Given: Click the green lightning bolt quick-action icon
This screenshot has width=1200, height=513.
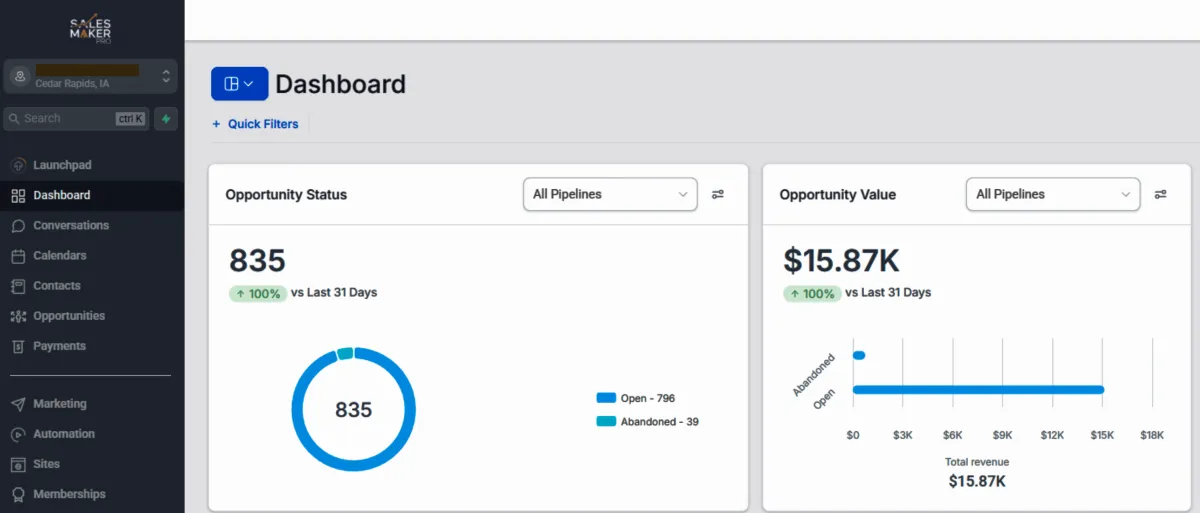Looking at the screenshot, I should pyautogui.click(x=166, y=118).
